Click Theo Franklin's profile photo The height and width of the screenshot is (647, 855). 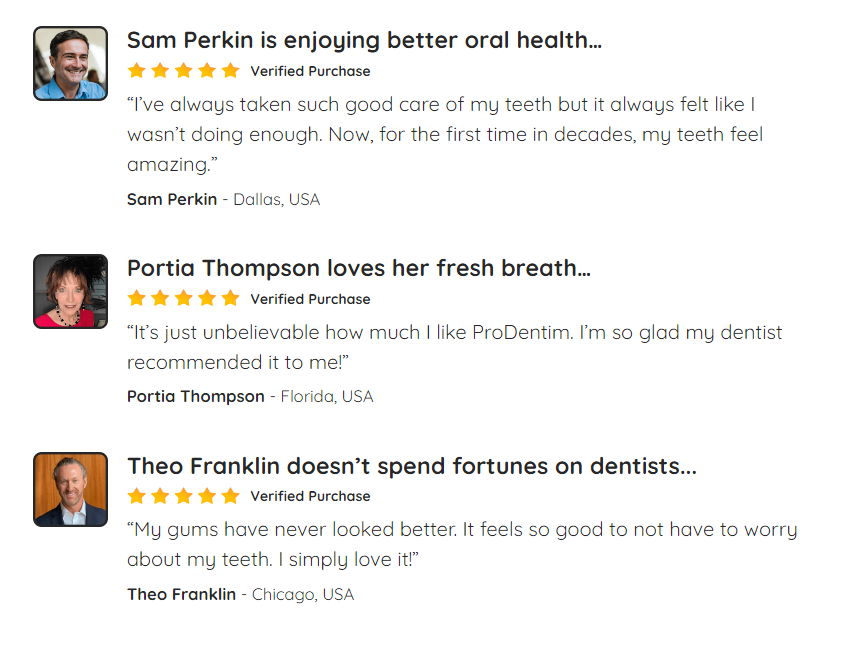(x=70, y=489)
